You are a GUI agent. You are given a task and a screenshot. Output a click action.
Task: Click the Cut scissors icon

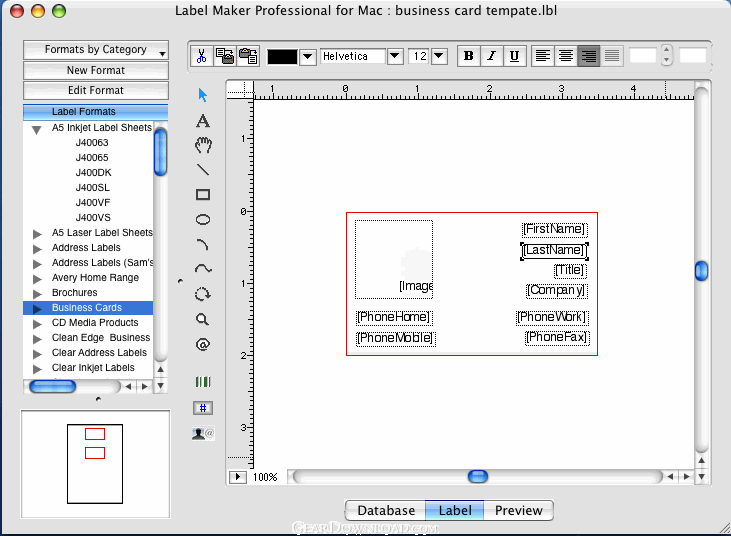[201, 56]
